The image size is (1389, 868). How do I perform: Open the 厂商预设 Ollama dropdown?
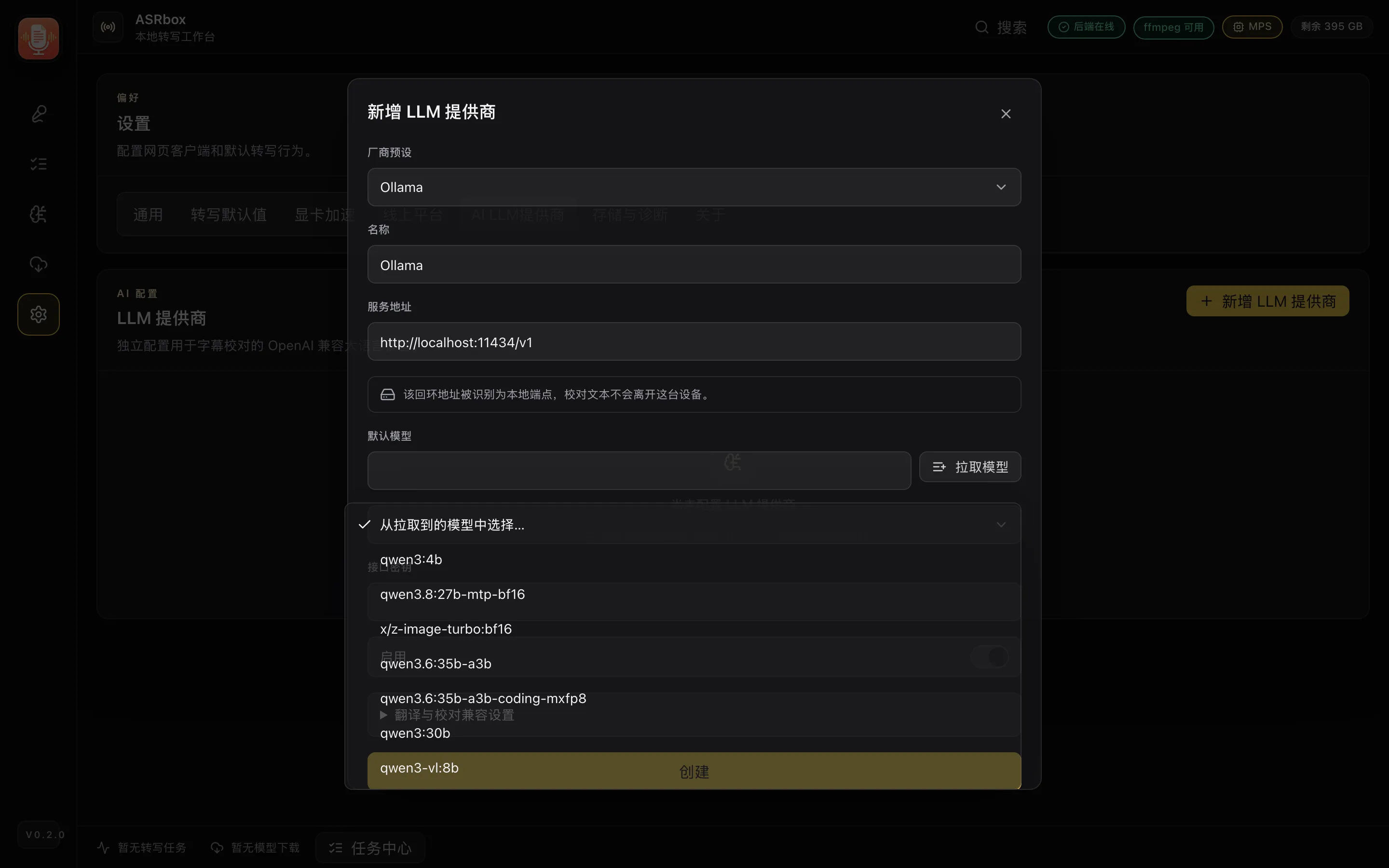pyautogui.click(x=694, y=187)
